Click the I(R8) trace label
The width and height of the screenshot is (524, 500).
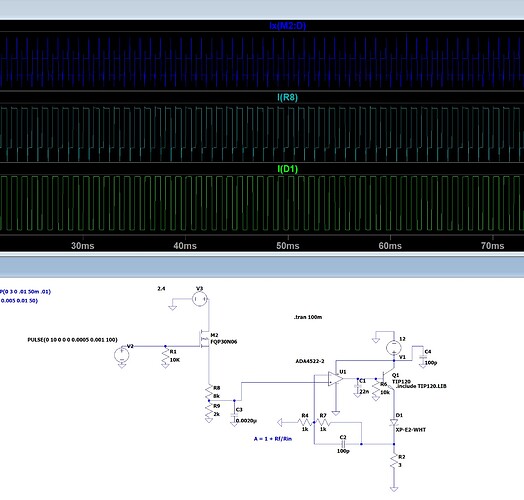[287, 98]
